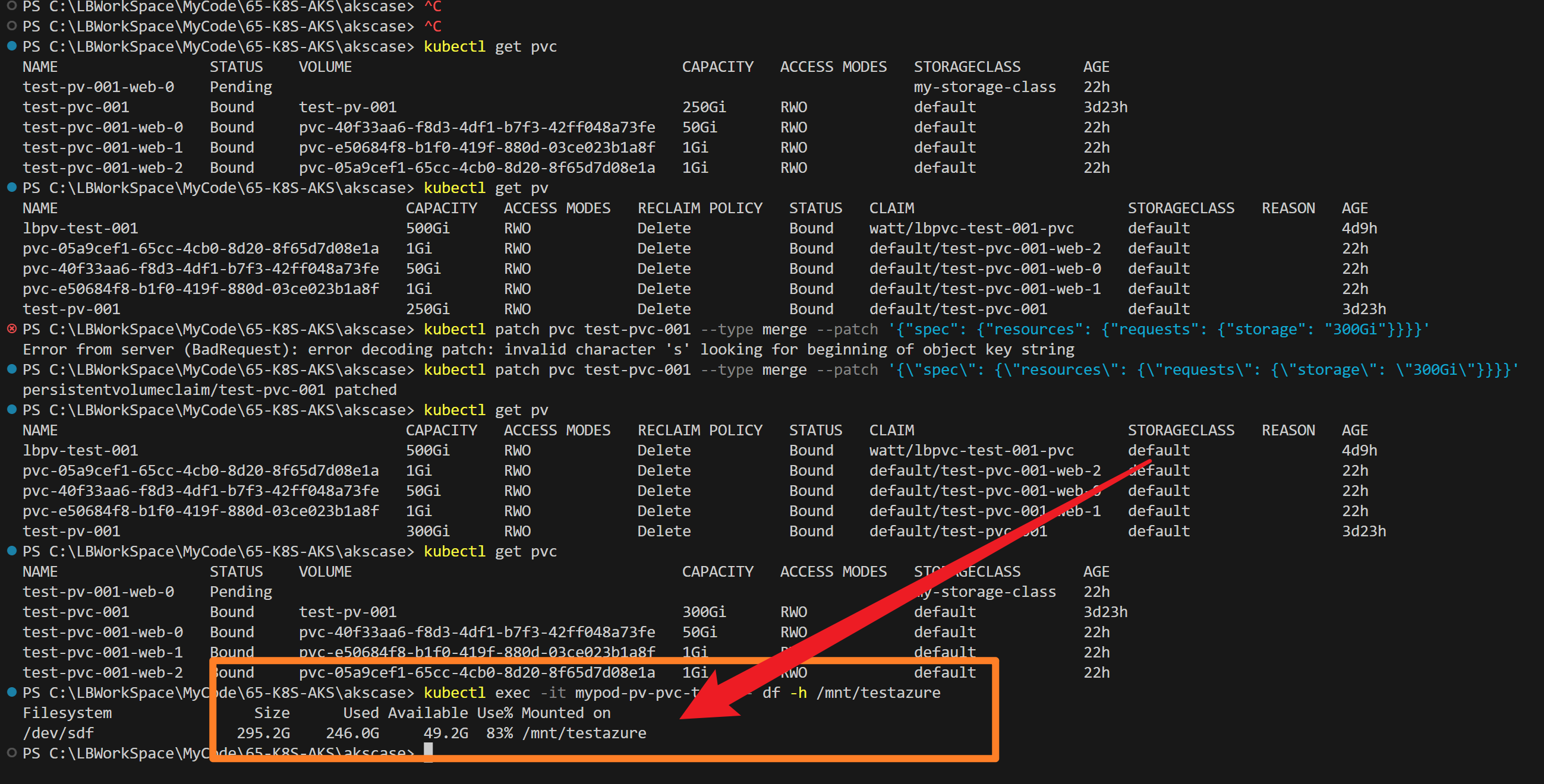Click blue decoration beside successful escaped patch command
Image resolution: width=1544 pixels, height=784 pixels.
pyautogui.click(x=11, y=369)
